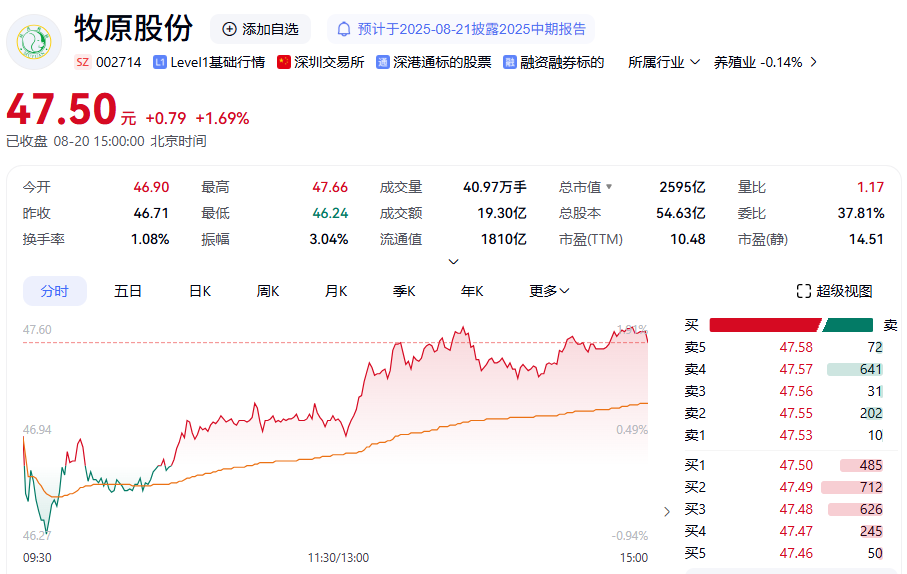Viewport: 907px width, 574px height.
Task: Click the 市盈(TTM) value 10.48
Action: point(688,239)
